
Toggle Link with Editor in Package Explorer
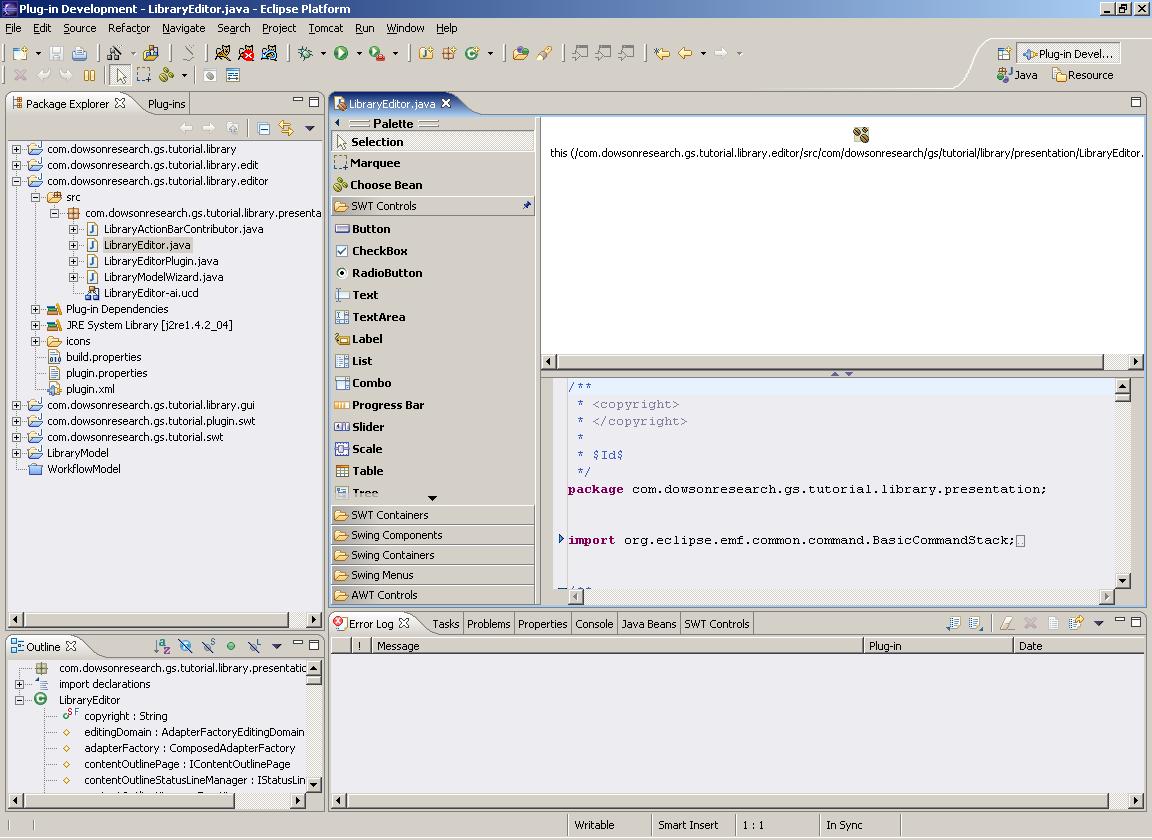286,128
